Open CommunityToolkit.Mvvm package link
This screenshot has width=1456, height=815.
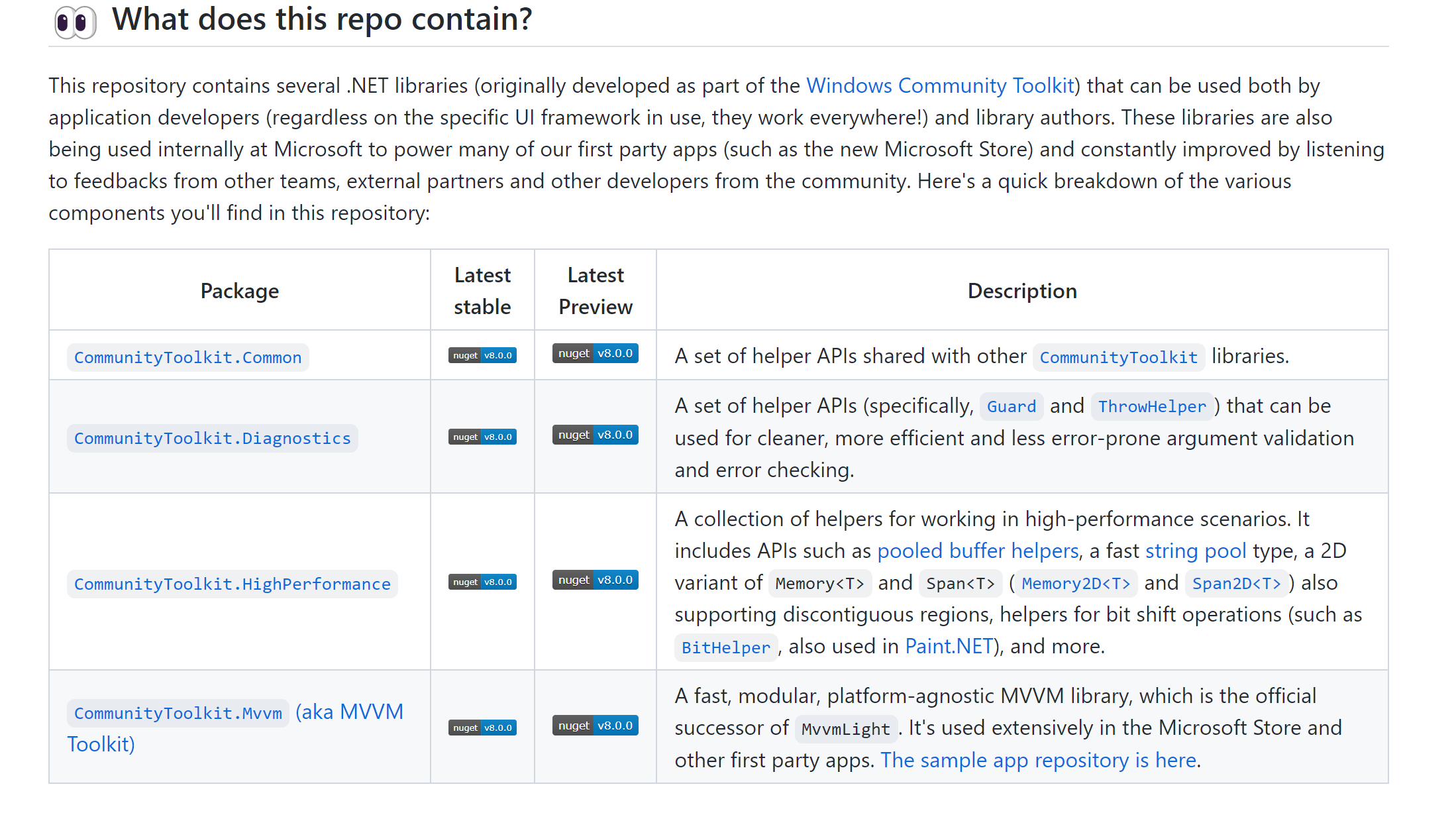[178, 714]
